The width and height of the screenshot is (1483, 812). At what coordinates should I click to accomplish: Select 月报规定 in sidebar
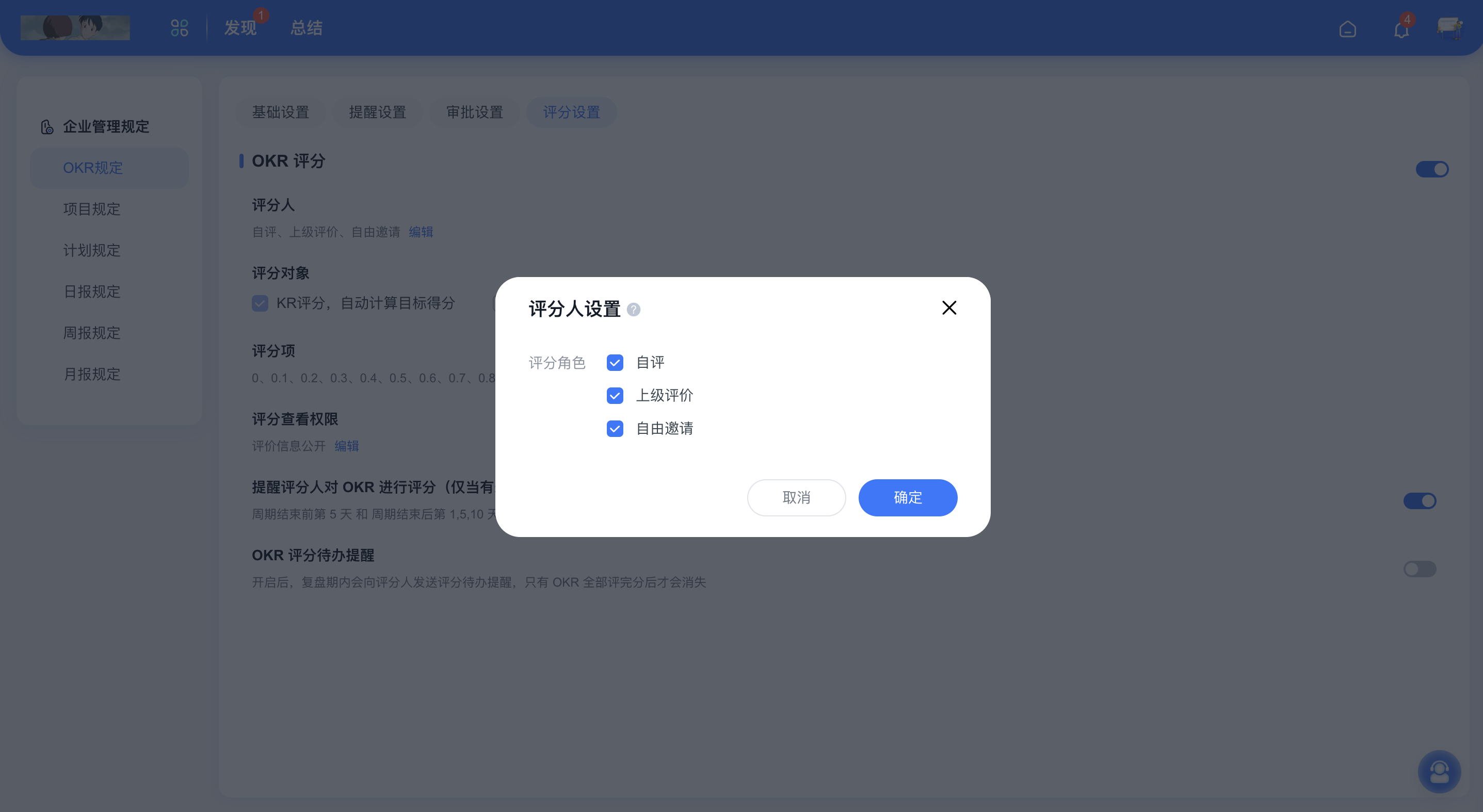point(109,375)
